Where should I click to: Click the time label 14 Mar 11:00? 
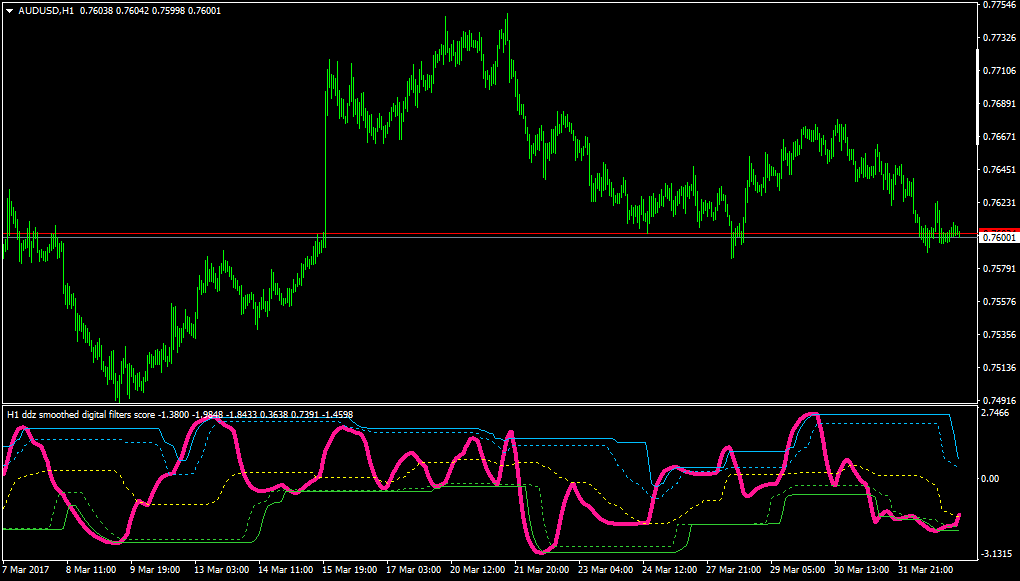click(284, 569)
